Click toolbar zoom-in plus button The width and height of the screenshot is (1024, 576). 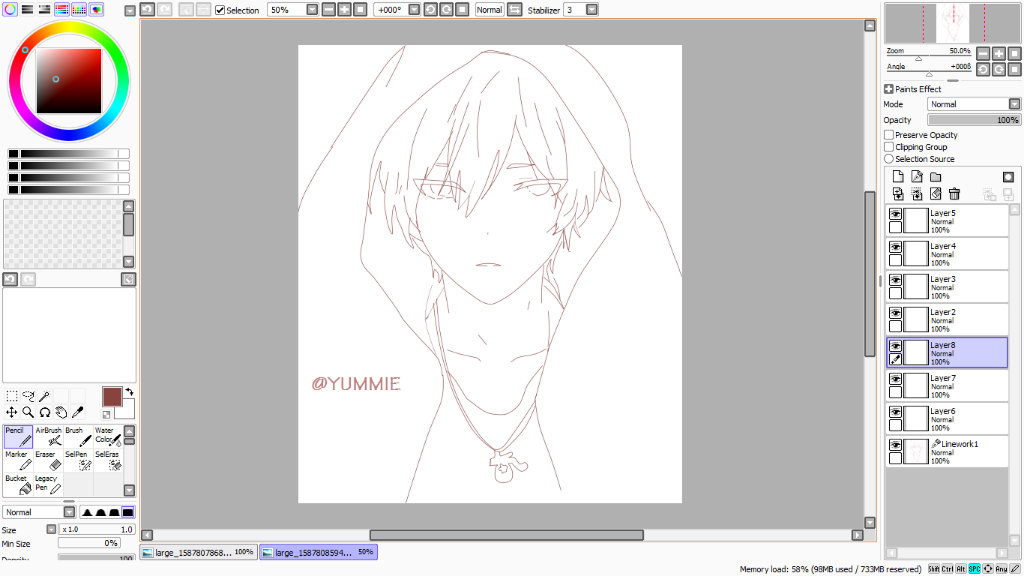344,10
